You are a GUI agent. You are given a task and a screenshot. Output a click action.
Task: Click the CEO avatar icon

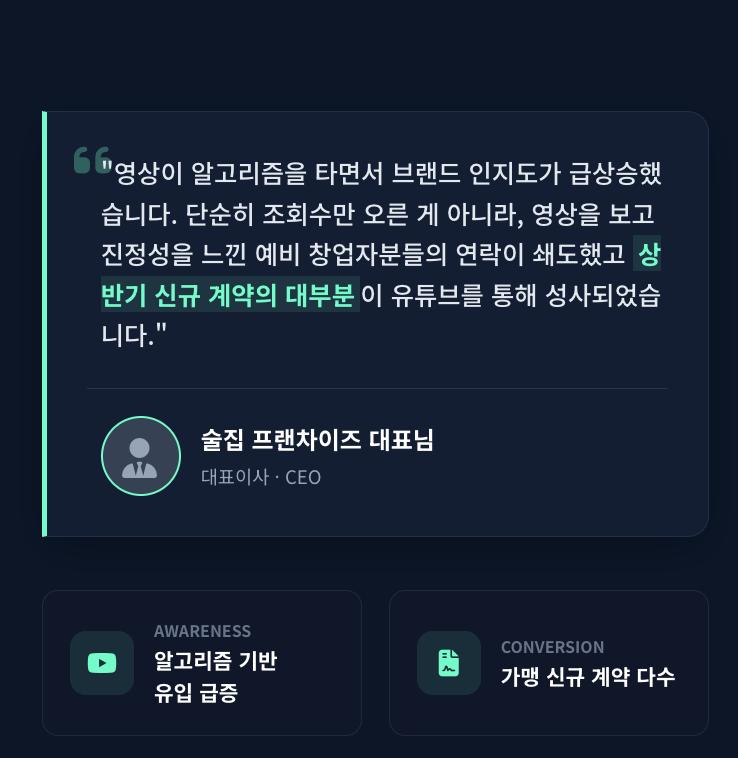click(141, 456)
